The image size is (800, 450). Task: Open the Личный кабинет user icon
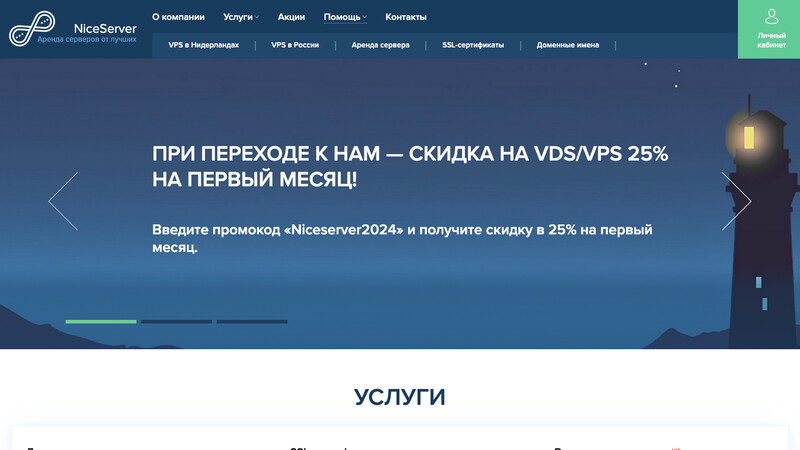[771, 16]
